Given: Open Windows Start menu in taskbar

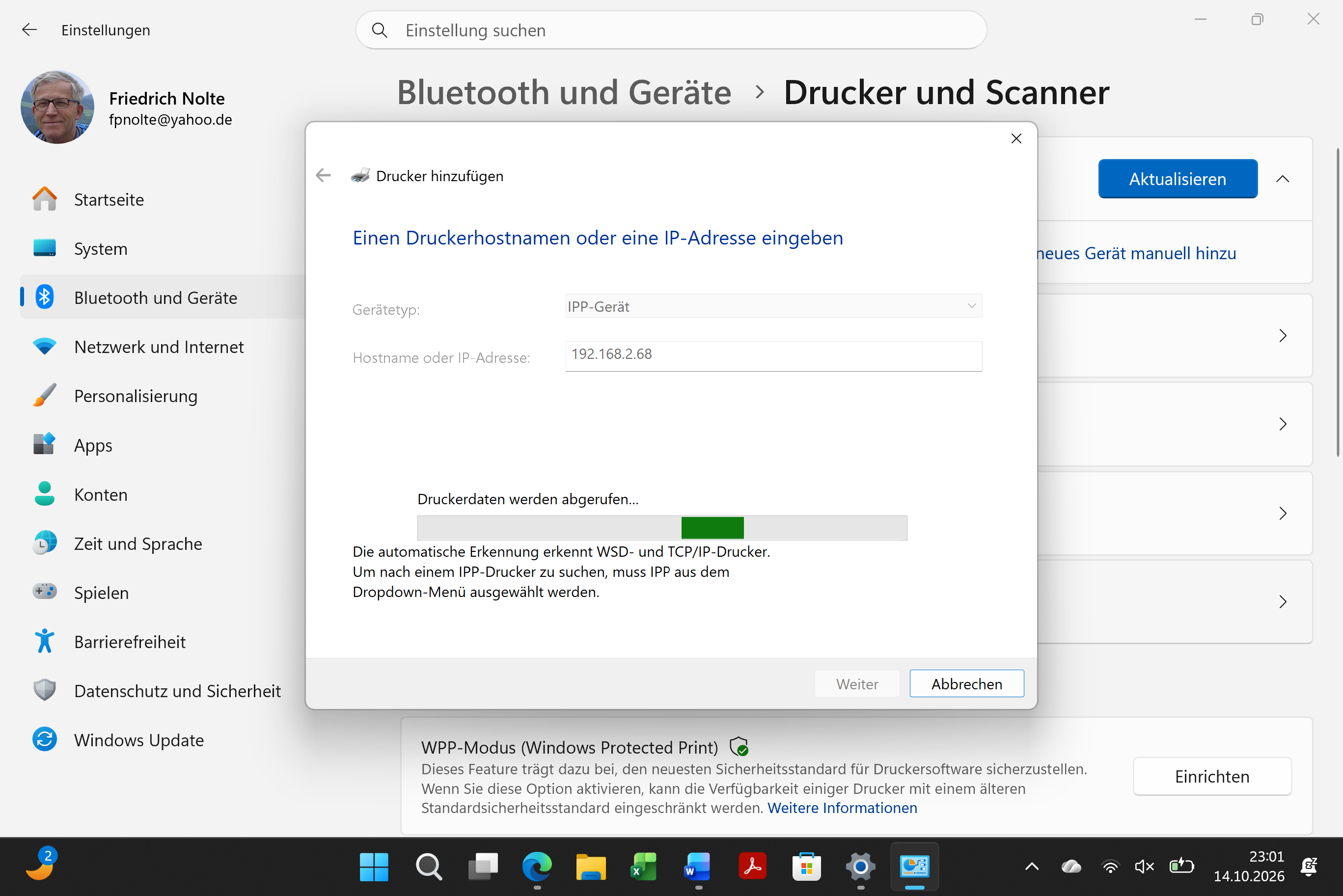Looking at the screenshot, I should coord(374,867).
